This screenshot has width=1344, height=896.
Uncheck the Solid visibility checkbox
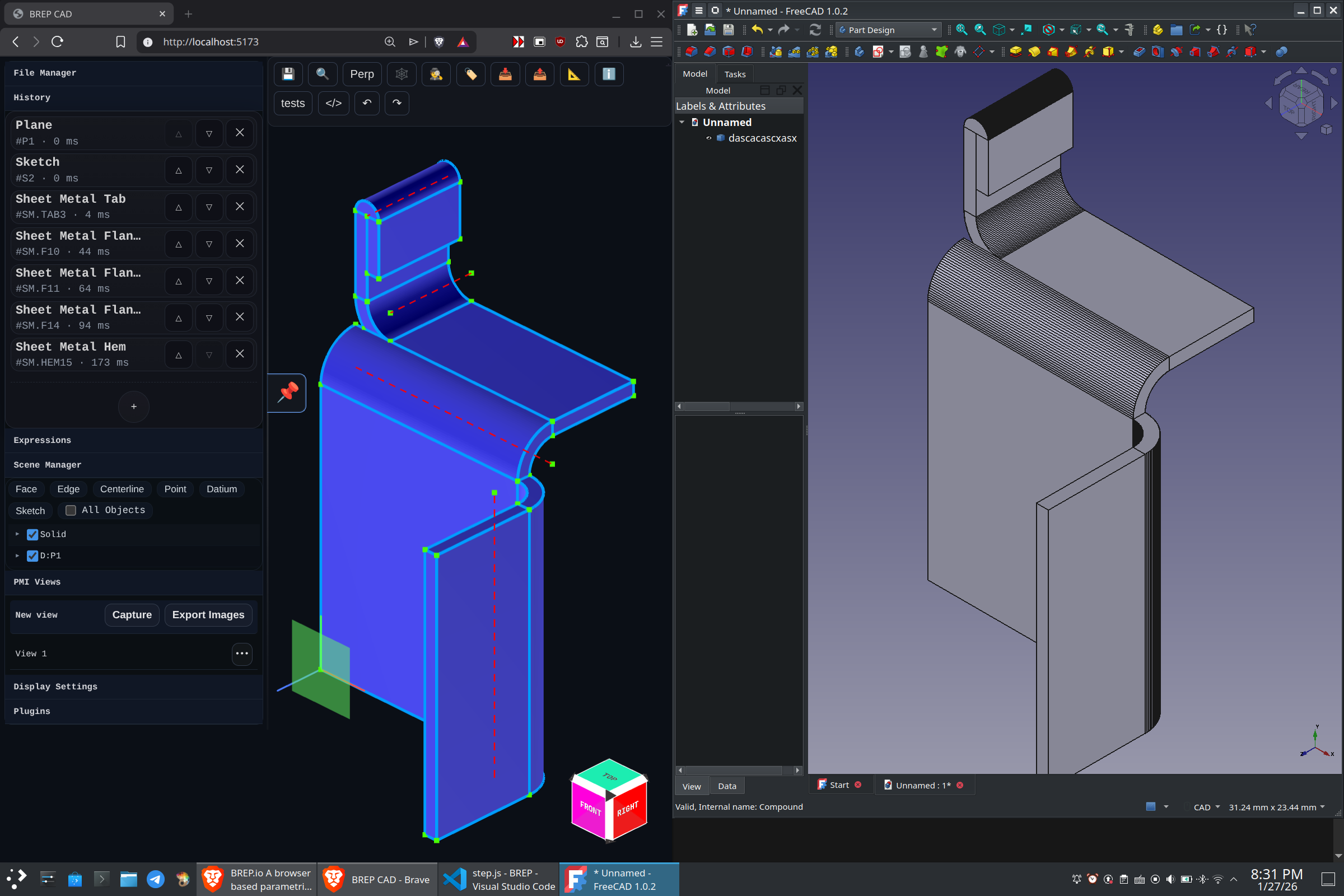pyautogui.click(x=32, y=534)
